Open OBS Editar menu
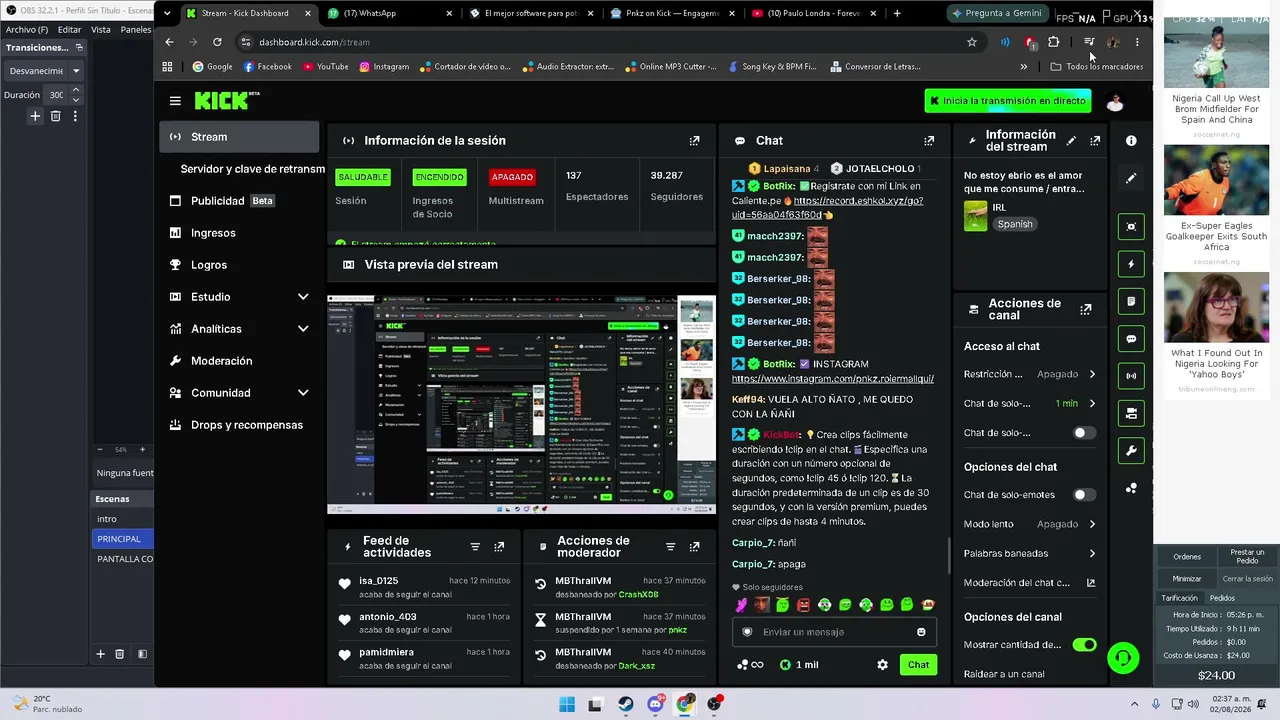 [69, 30]
